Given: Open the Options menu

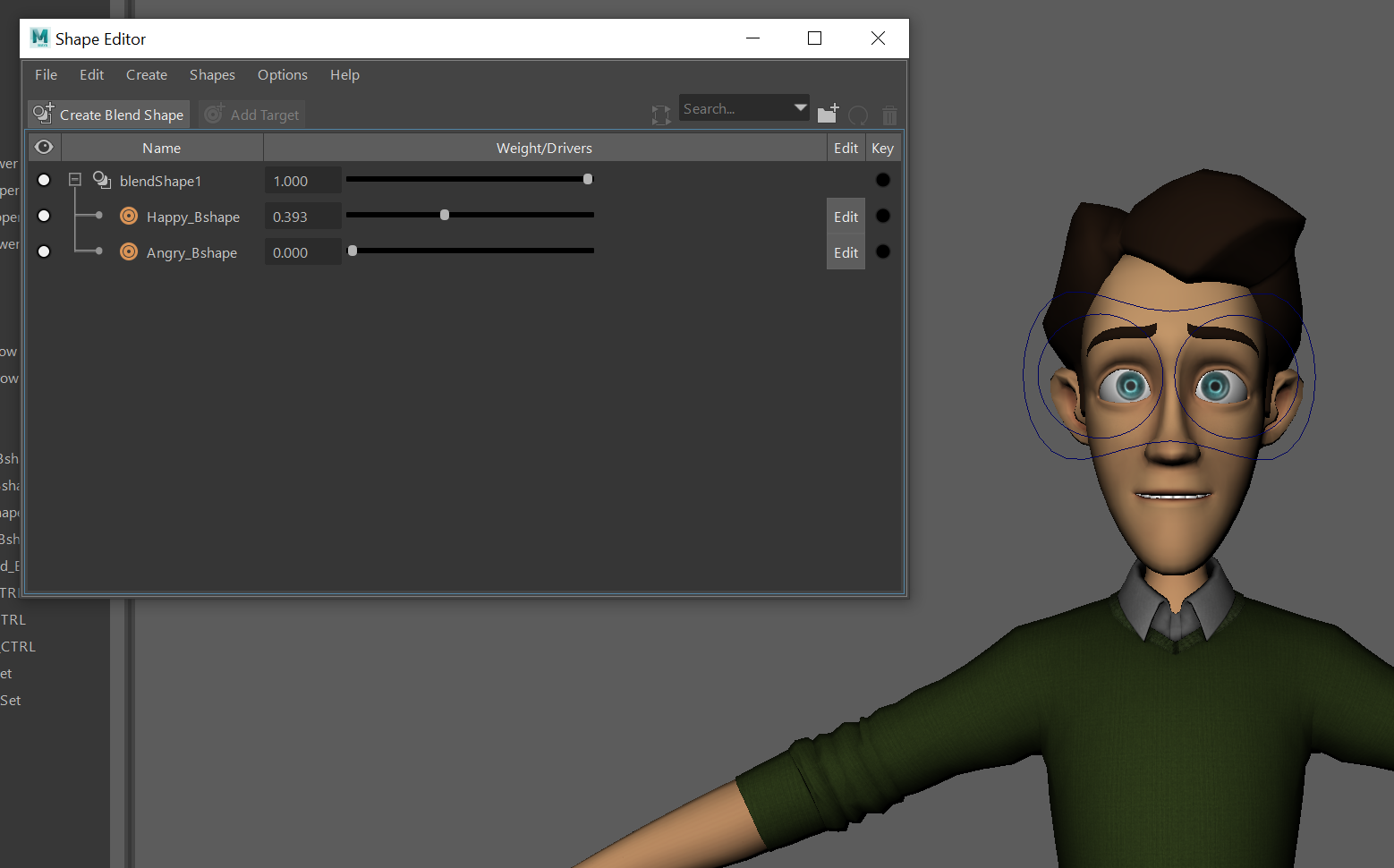Looking at the screenshot, I should (x=282, y=75).
